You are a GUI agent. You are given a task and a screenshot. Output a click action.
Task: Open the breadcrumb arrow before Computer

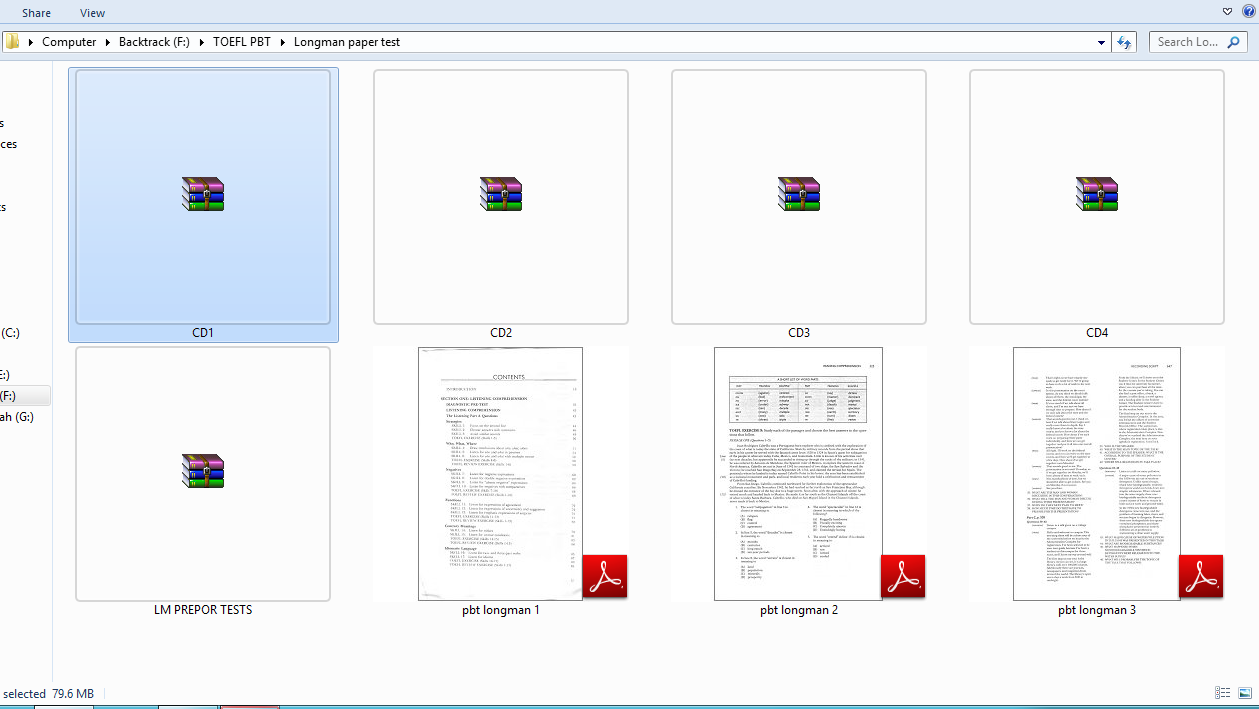coord(31,42)
